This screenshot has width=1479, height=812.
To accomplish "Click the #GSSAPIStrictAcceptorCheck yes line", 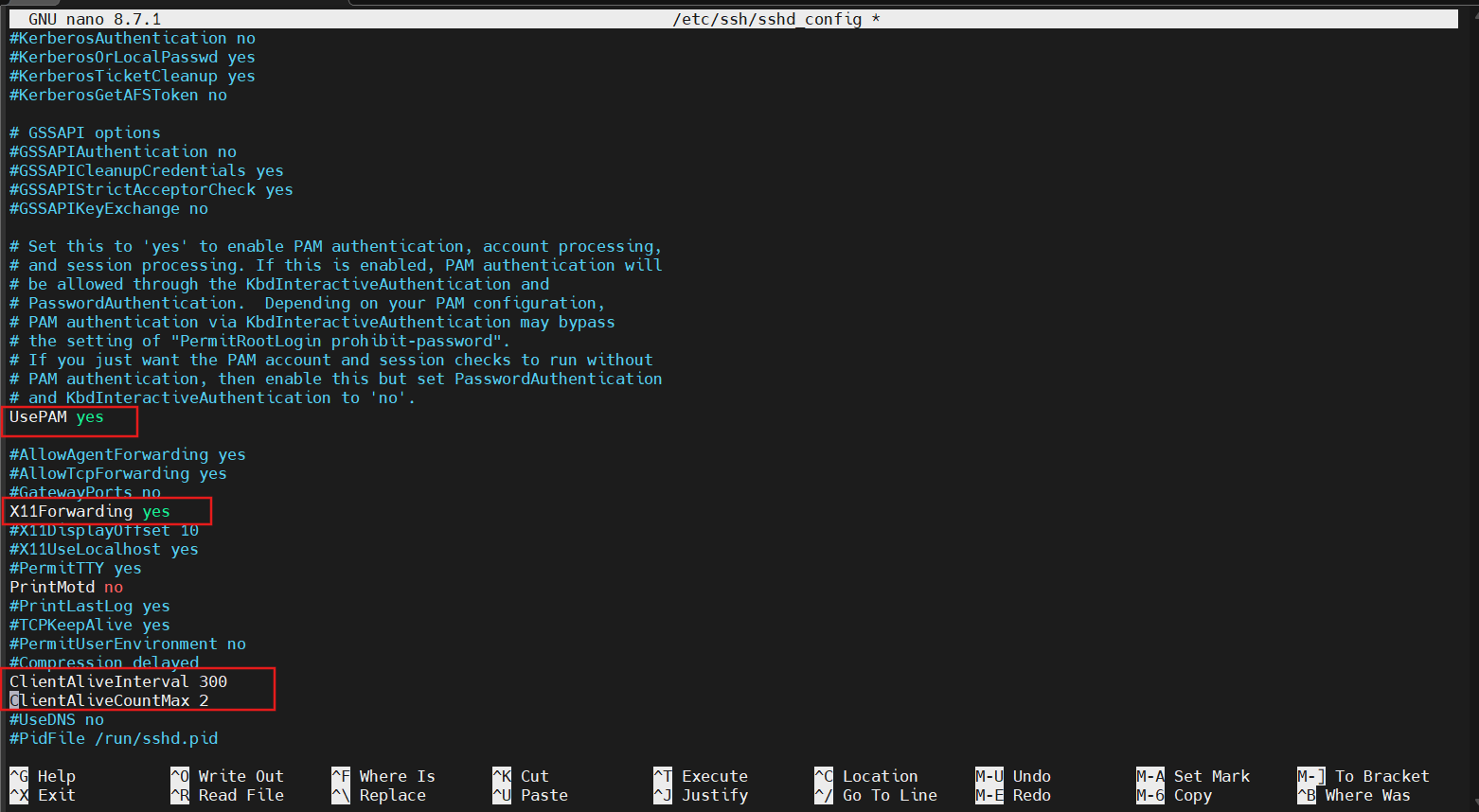I will tap(151, 189).
